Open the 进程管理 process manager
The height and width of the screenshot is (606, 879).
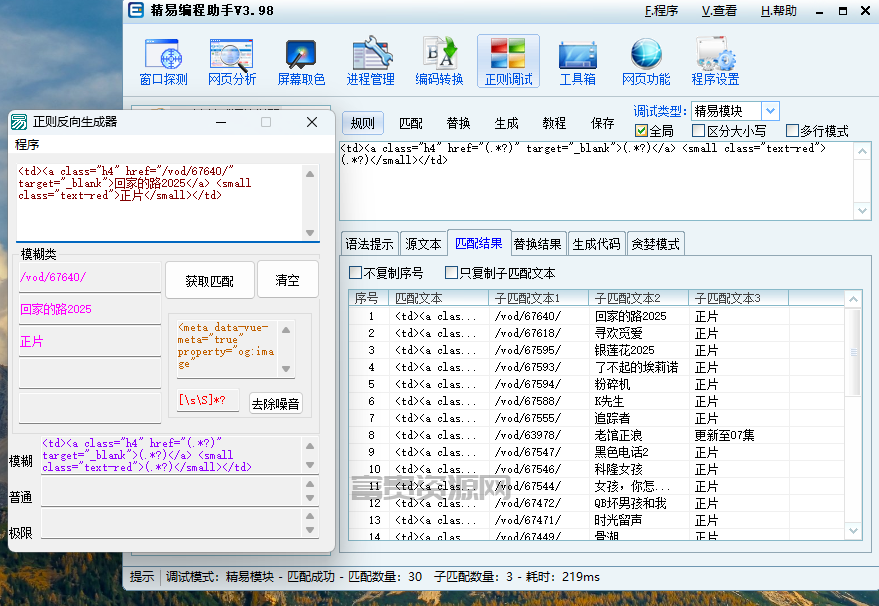coord(370,62)
